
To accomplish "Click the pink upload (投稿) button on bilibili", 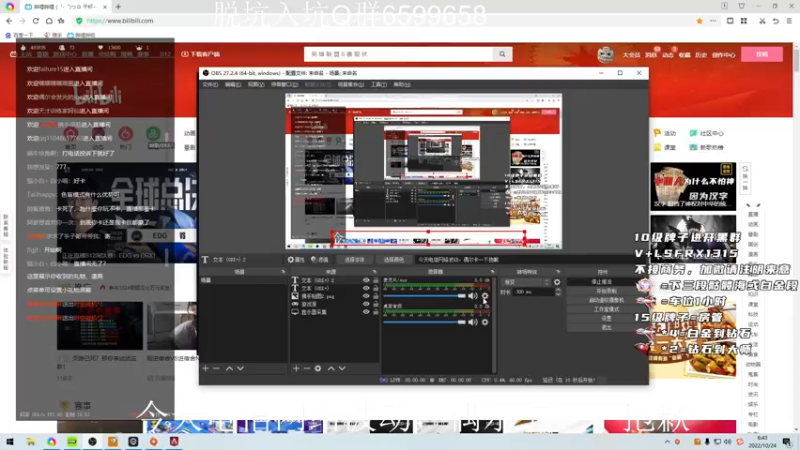I will coord(762,54).
